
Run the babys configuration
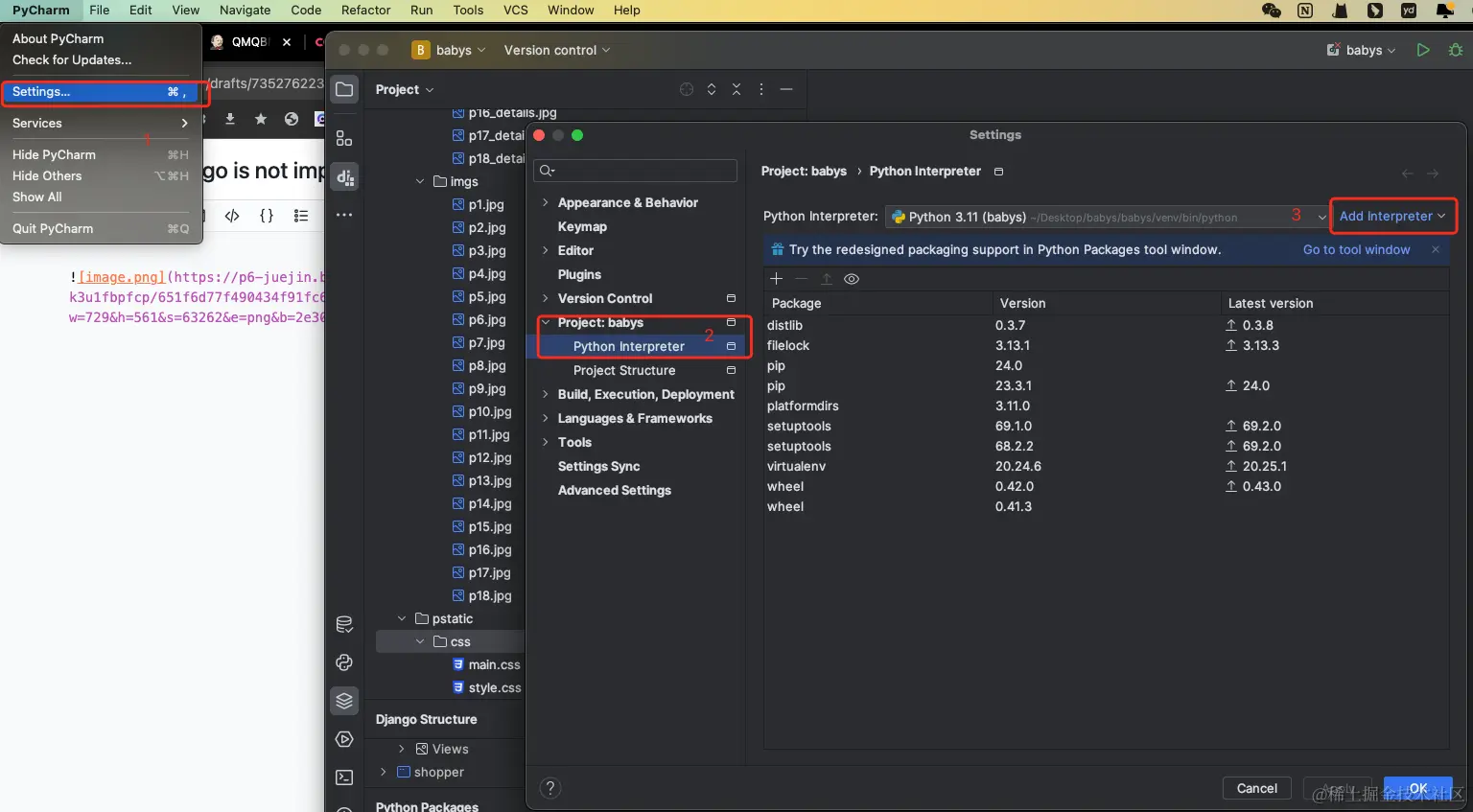click(x=1423, y=50)
